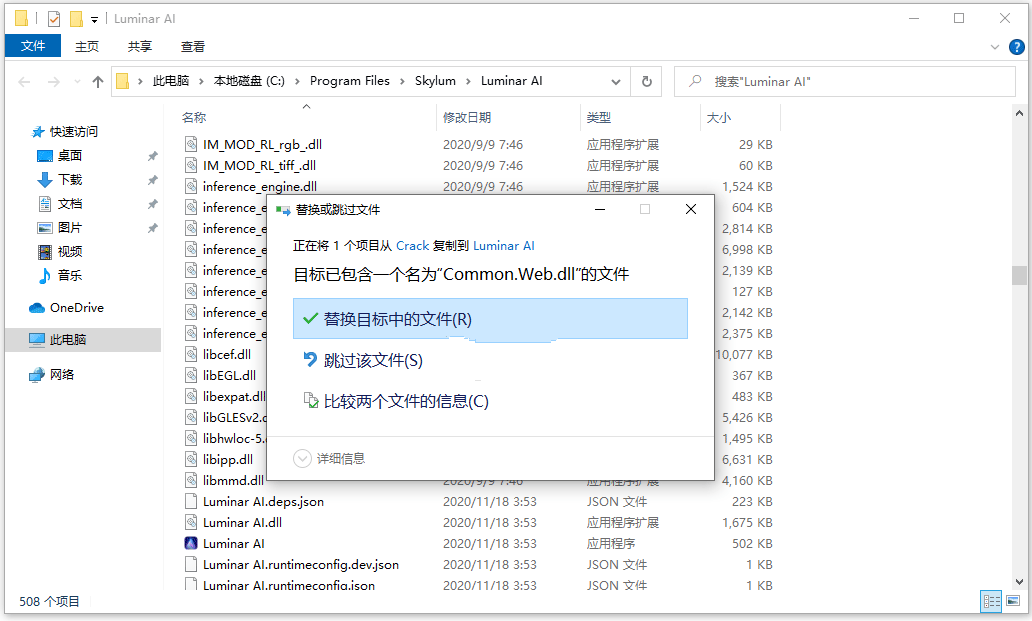This screenshot has width=1032, height=621.
Task: Click the pin icon next to 文档
Action: (x=153, y=204)
